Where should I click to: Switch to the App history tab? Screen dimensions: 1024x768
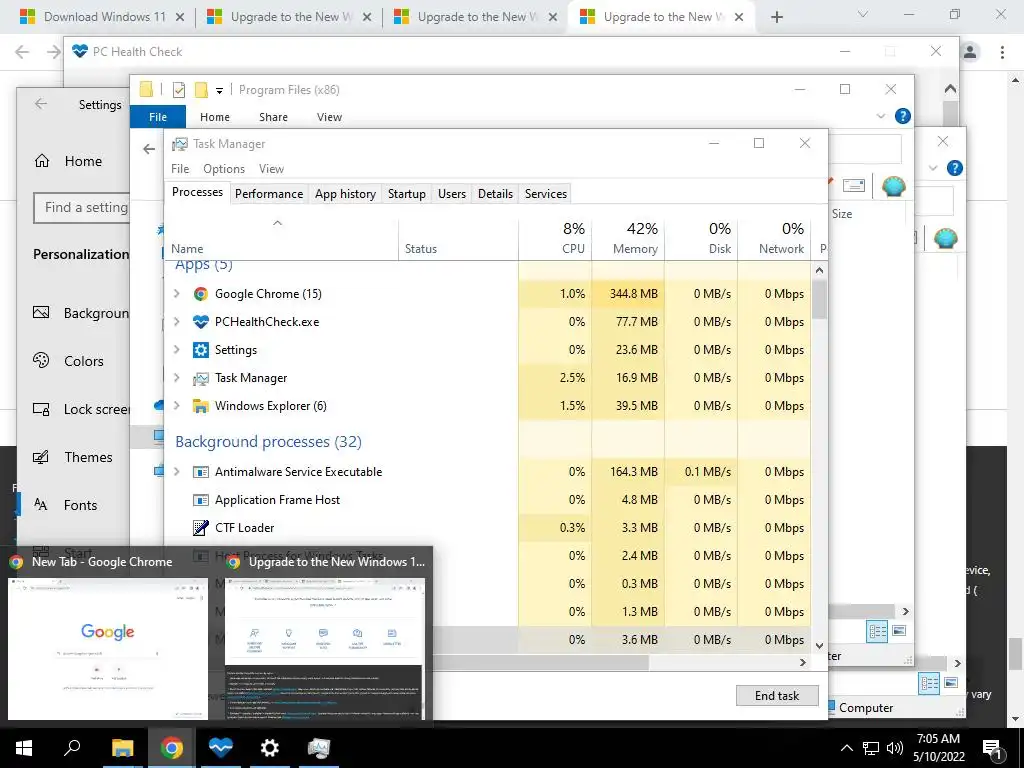pyautogui.click(x=345, y=194)
